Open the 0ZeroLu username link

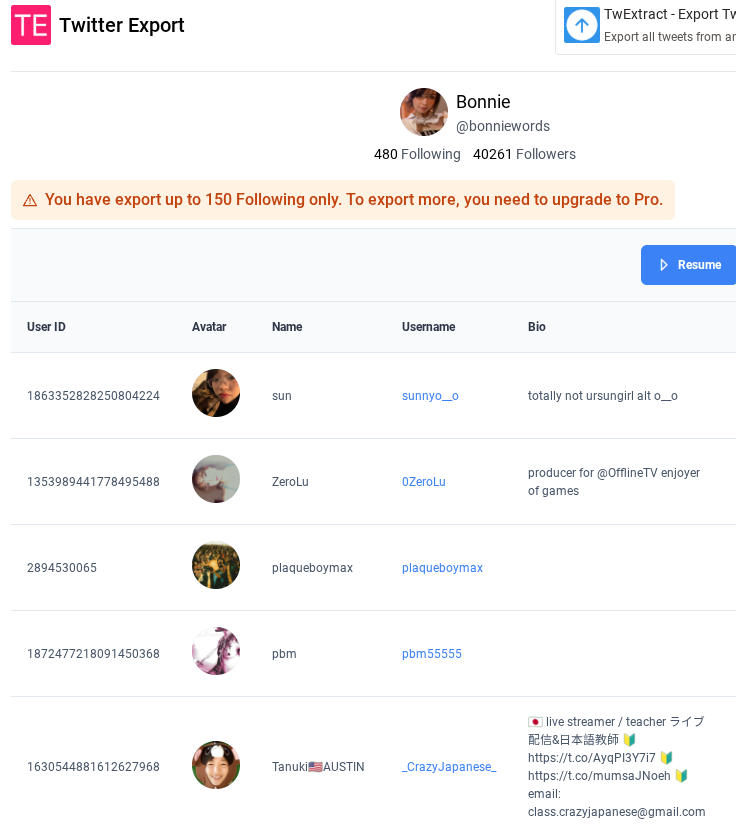(423, 482)
